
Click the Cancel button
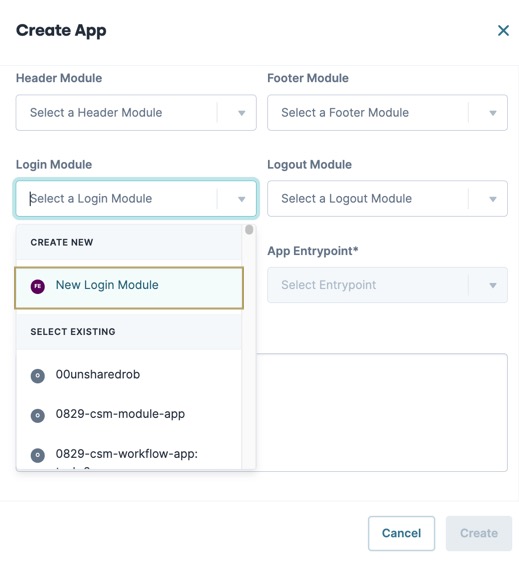pos(401,533)
